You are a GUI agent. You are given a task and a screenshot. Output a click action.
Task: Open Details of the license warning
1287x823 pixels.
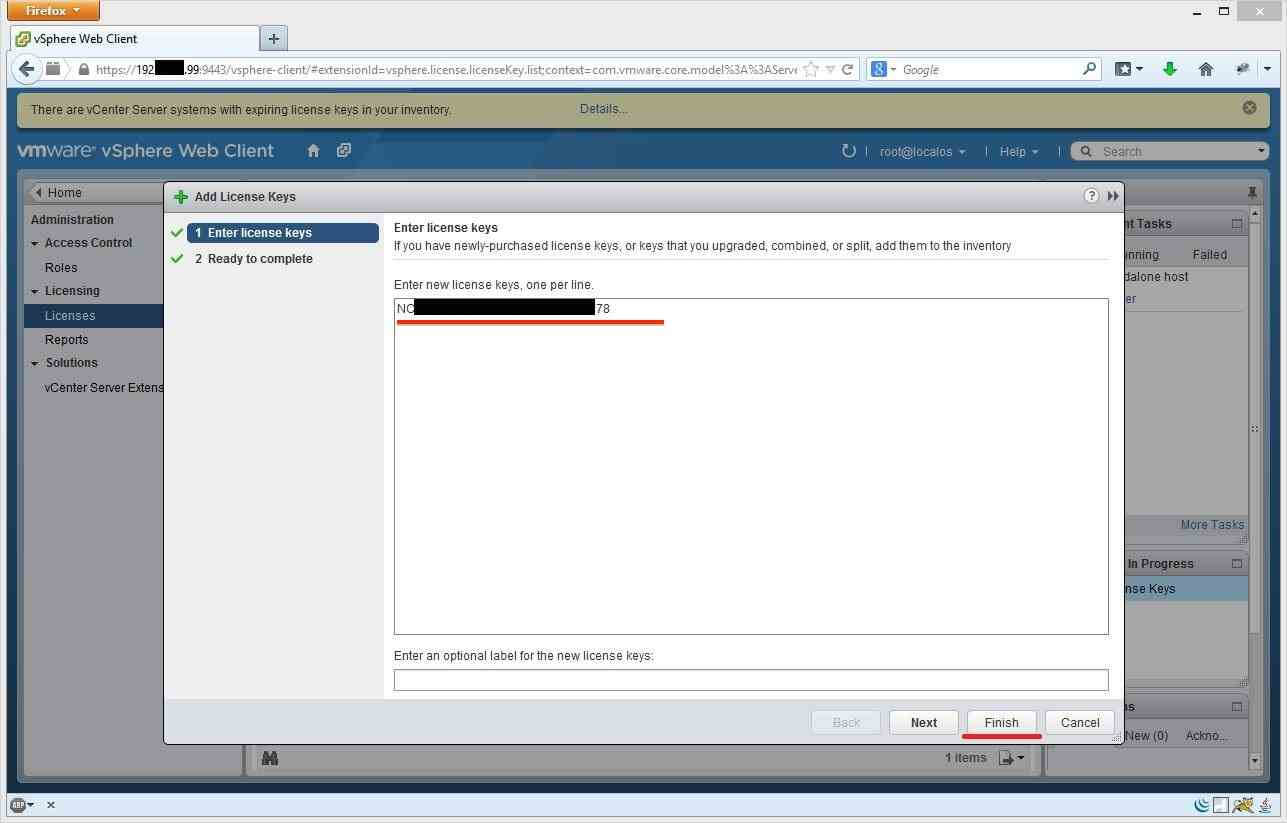(x=603, y=109)
